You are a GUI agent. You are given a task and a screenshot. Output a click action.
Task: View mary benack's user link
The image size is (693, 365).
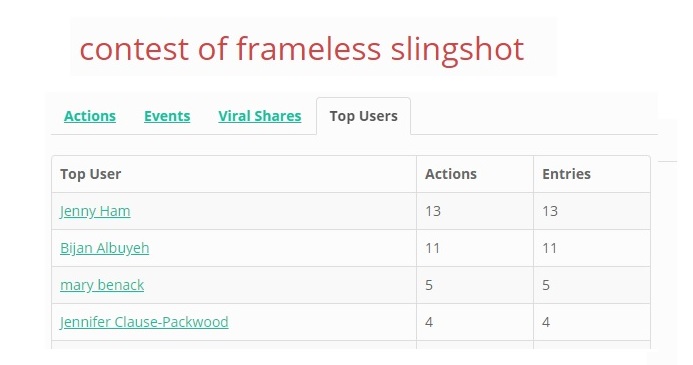(102, 285)
